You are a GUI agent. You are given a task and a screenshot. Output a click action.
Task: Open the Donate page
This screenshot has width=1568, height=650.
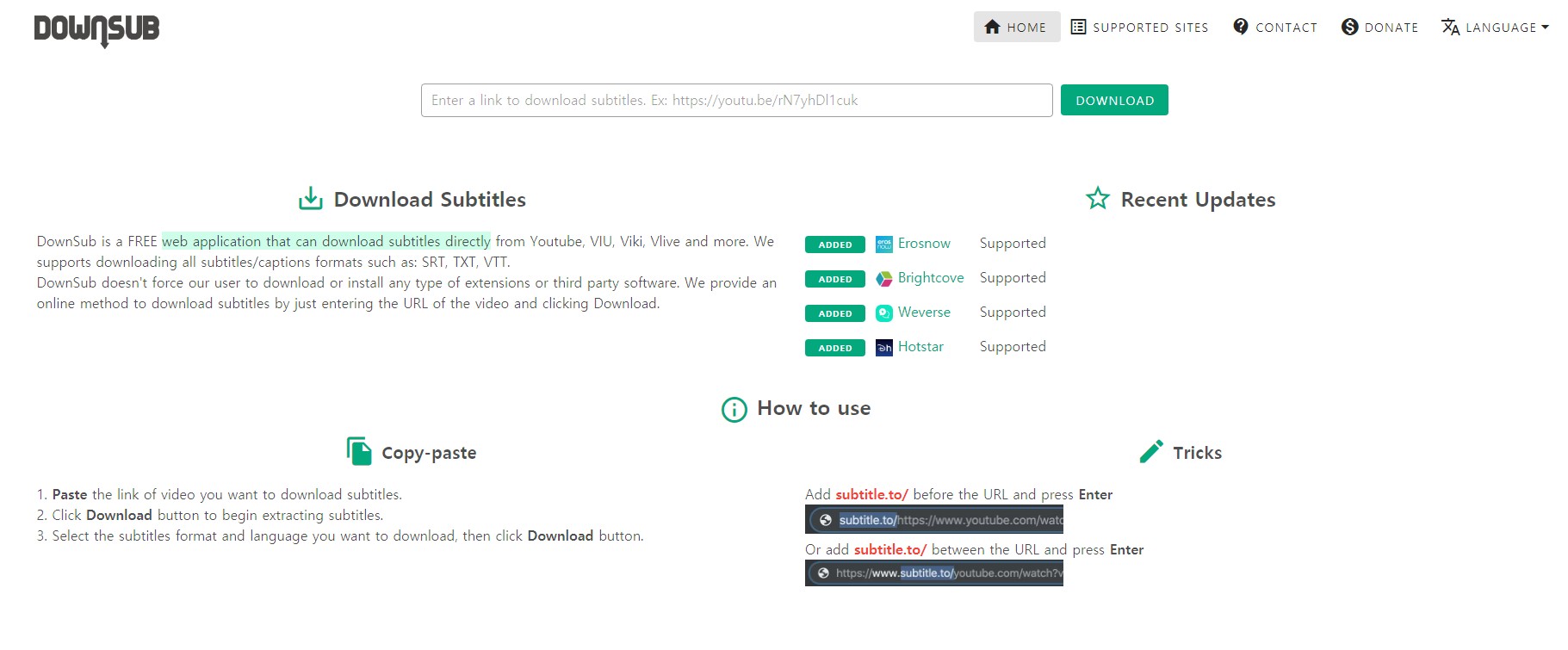pos(1380,27)
